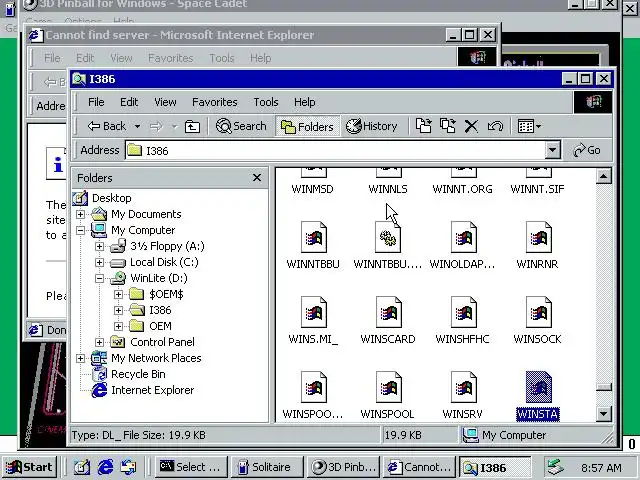Click the Copy To toolbar icon
640x480 pixels.
point(447,126)
